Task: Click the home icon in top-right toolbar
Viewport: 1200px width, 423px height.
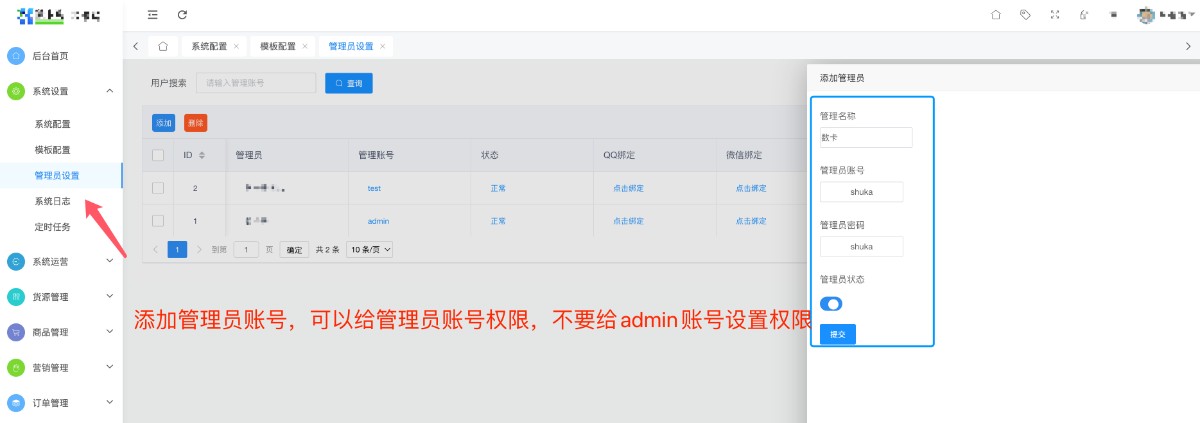Action: [x=995, y=15]
